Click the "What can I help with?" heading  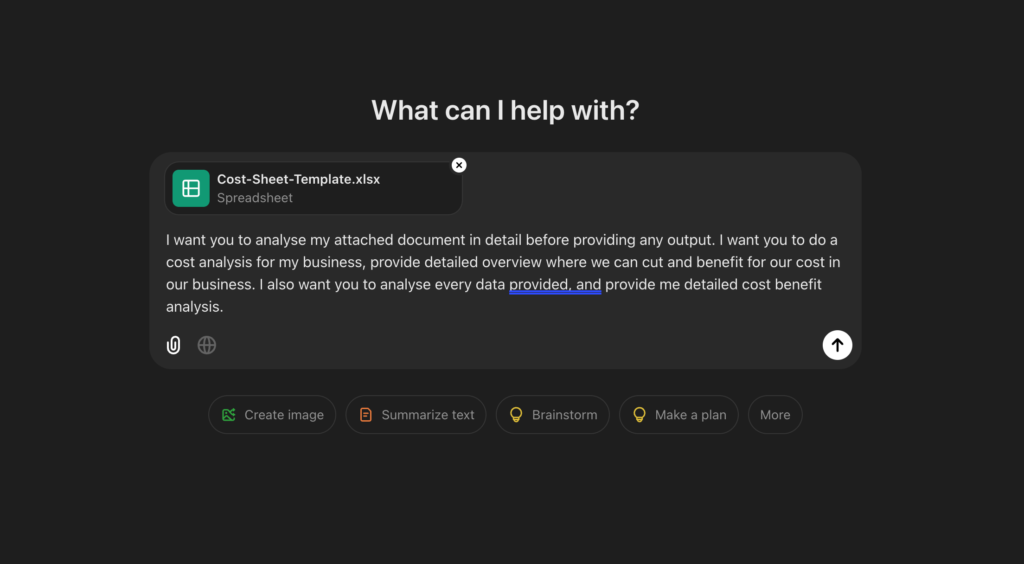[505, 110]
